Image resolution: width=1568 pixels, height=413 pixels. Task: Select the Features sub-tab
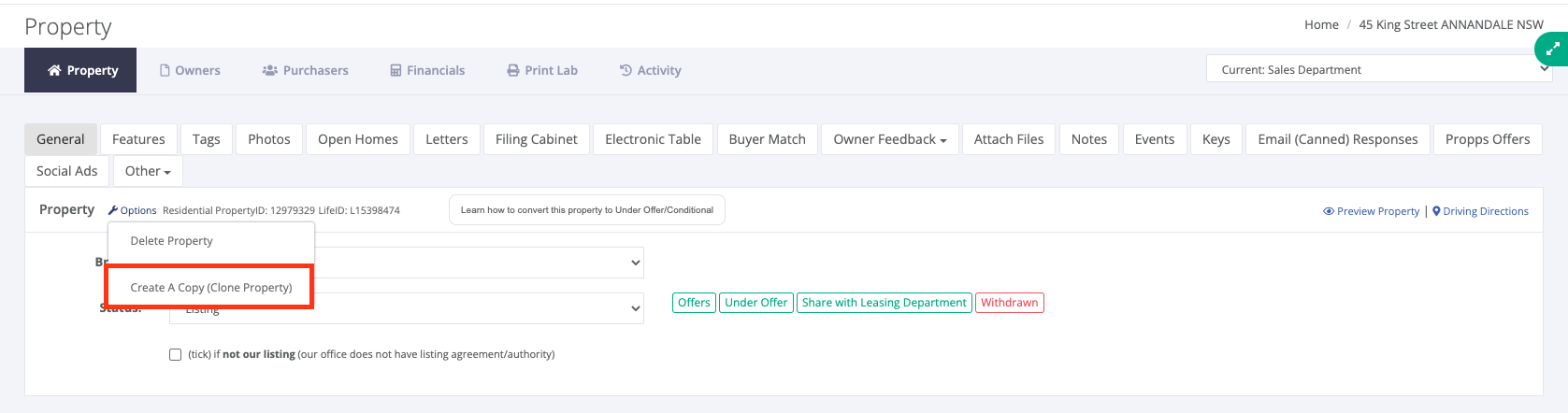click(x=138, y=139)
